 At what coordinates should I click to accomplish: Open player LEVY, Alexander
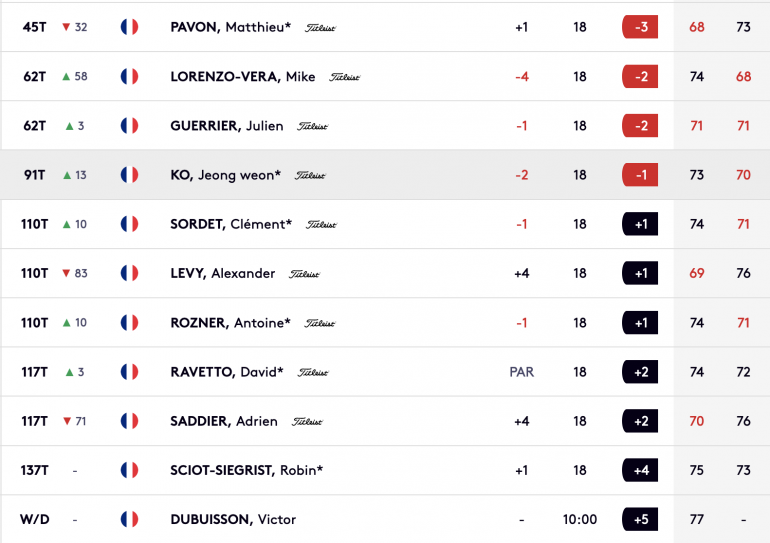tap(222, 273)
